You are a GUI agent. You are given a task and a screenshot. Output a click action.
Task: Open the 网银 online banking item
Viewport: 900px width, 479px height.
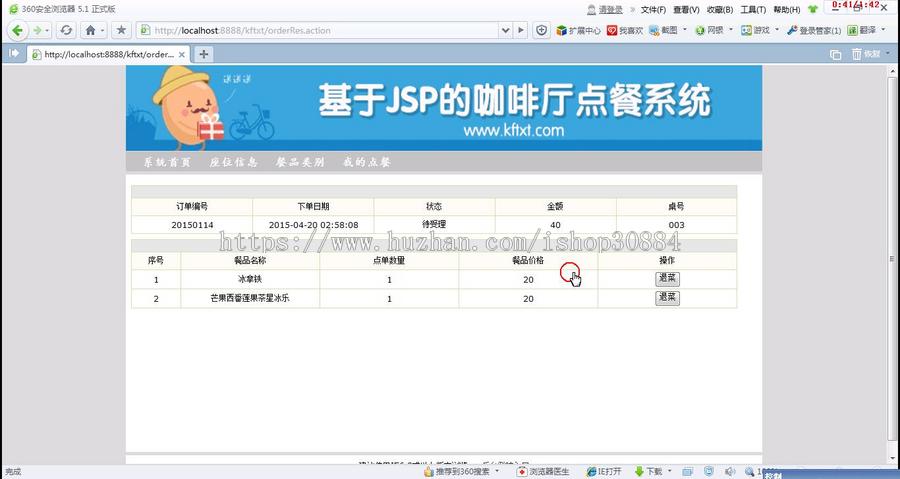click(709, 30)
